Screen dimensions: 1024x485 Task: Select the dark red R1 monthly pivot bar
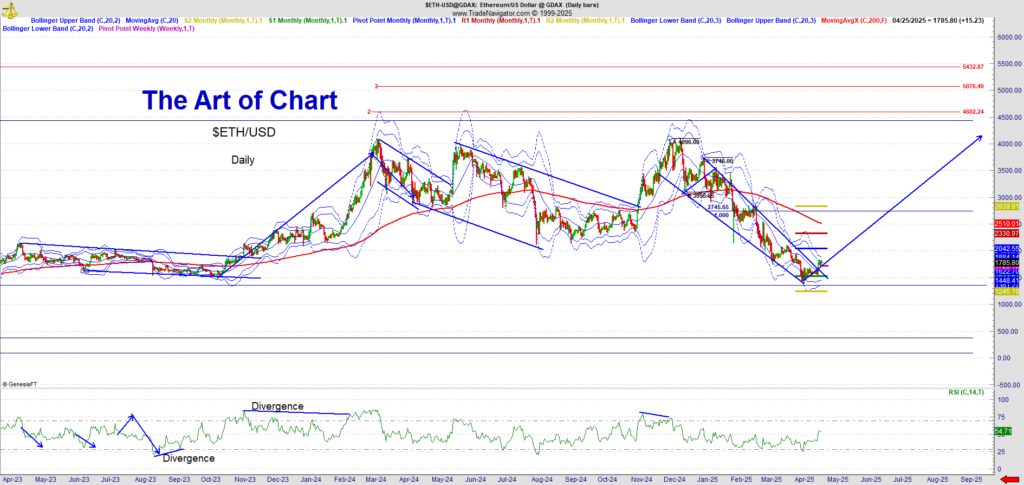(809, 233)
